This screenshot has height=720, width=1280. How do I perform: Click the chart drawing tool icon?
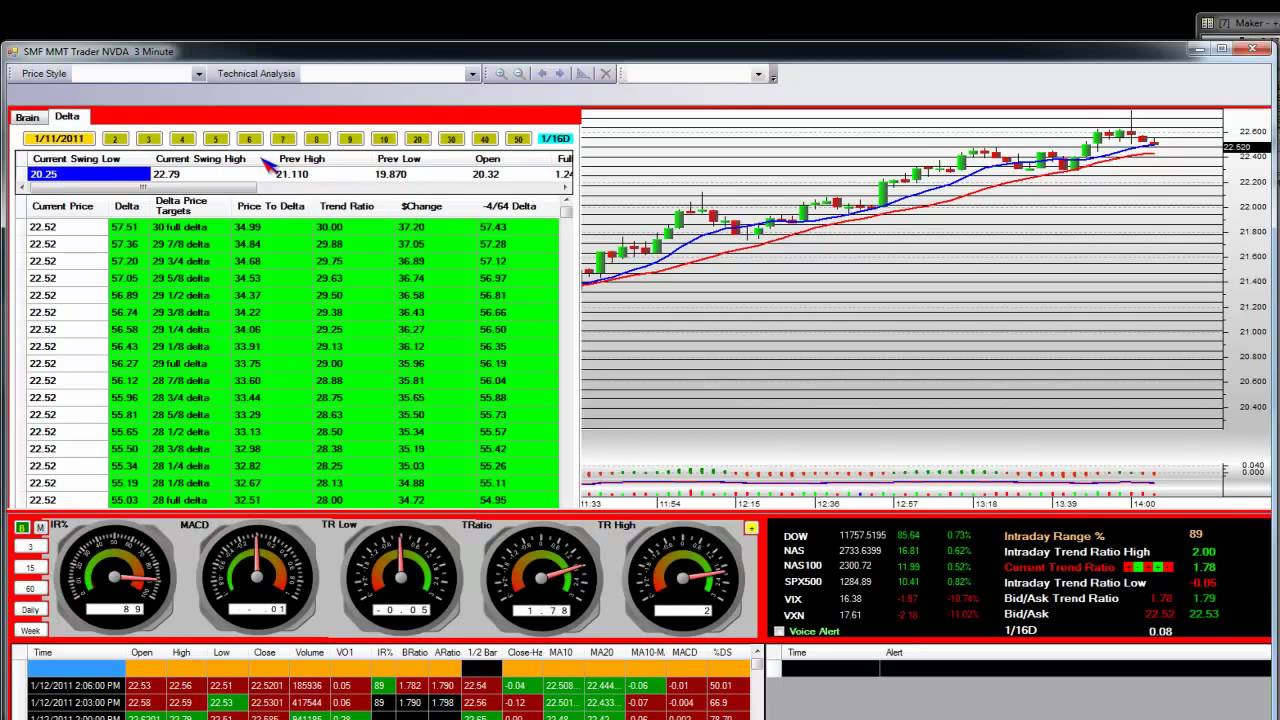[583, 74]
